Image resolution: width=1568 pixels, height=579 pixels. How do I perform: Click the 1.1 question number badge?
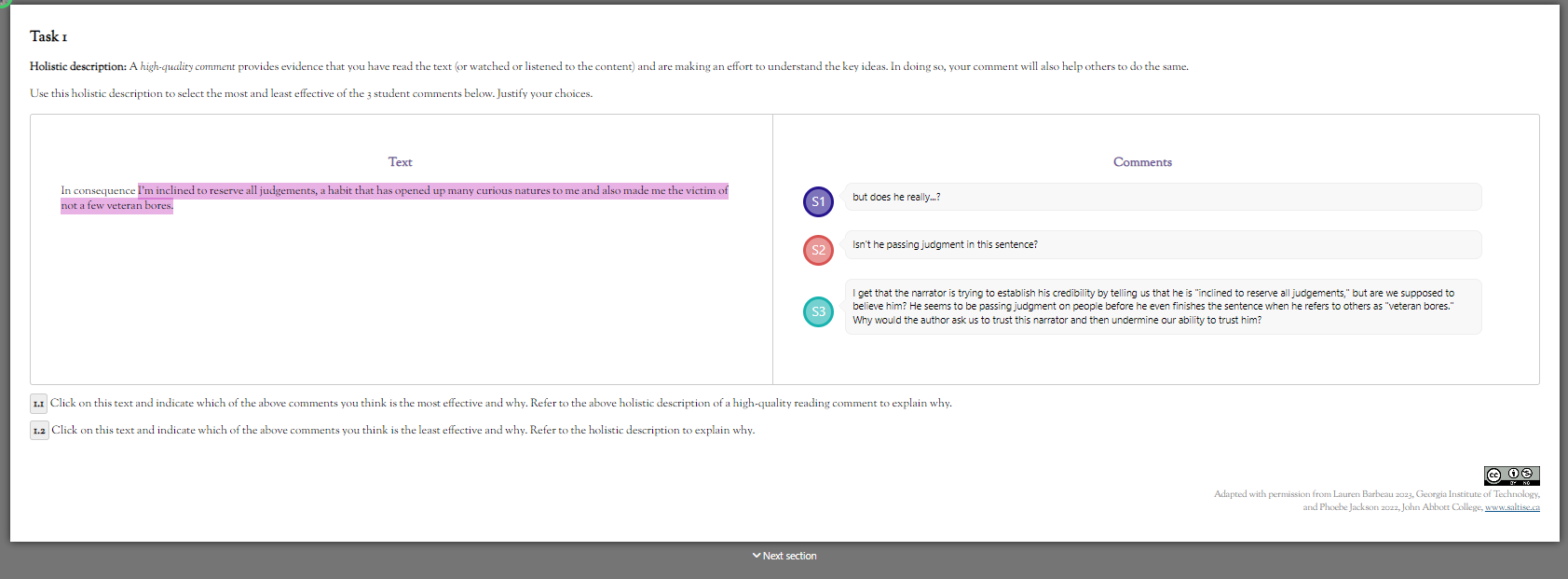pyautogui.click(x=38, y=404)
